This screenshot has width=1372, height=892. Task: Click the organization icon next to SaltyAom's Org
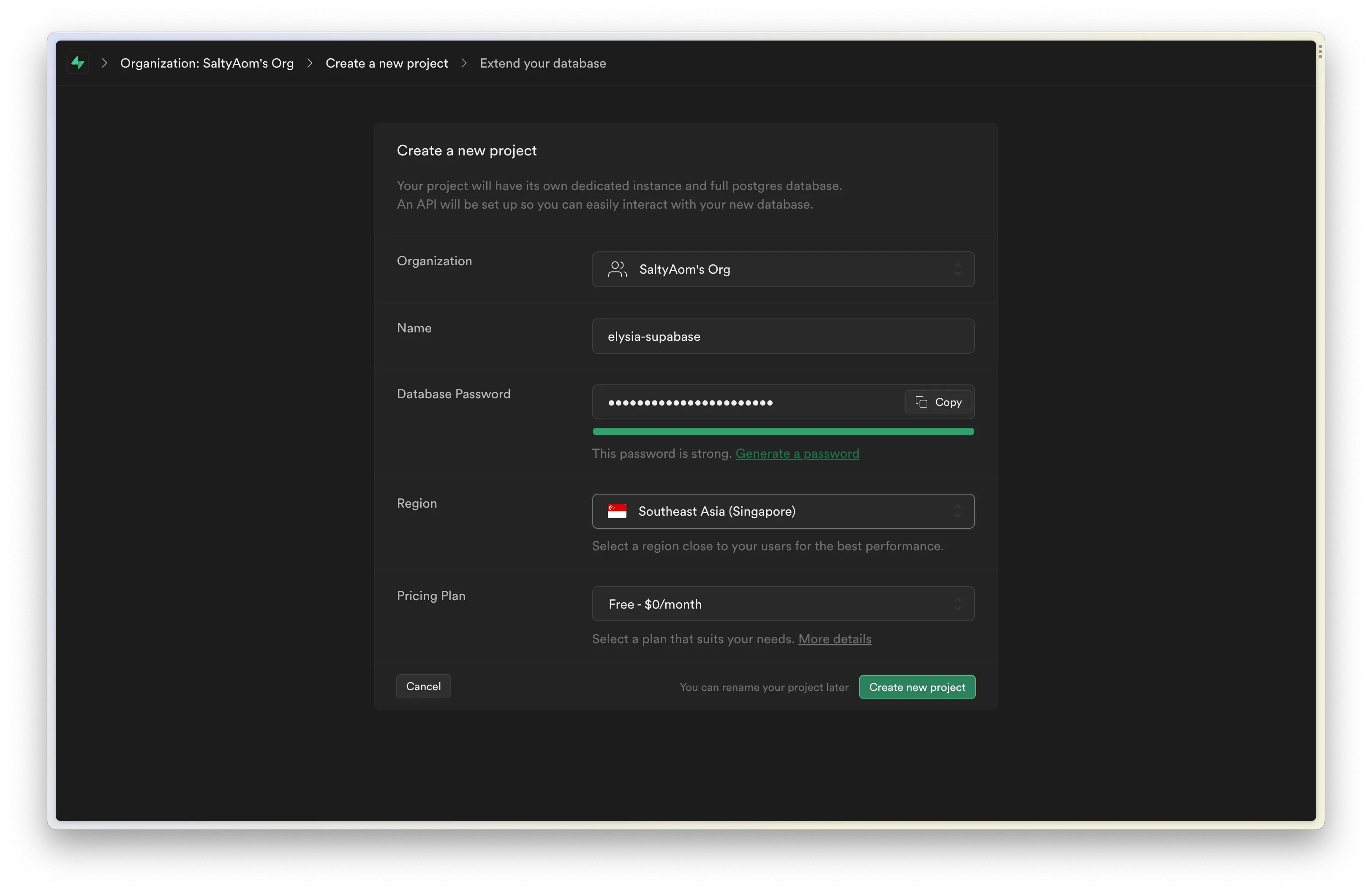tap(617, 269)
